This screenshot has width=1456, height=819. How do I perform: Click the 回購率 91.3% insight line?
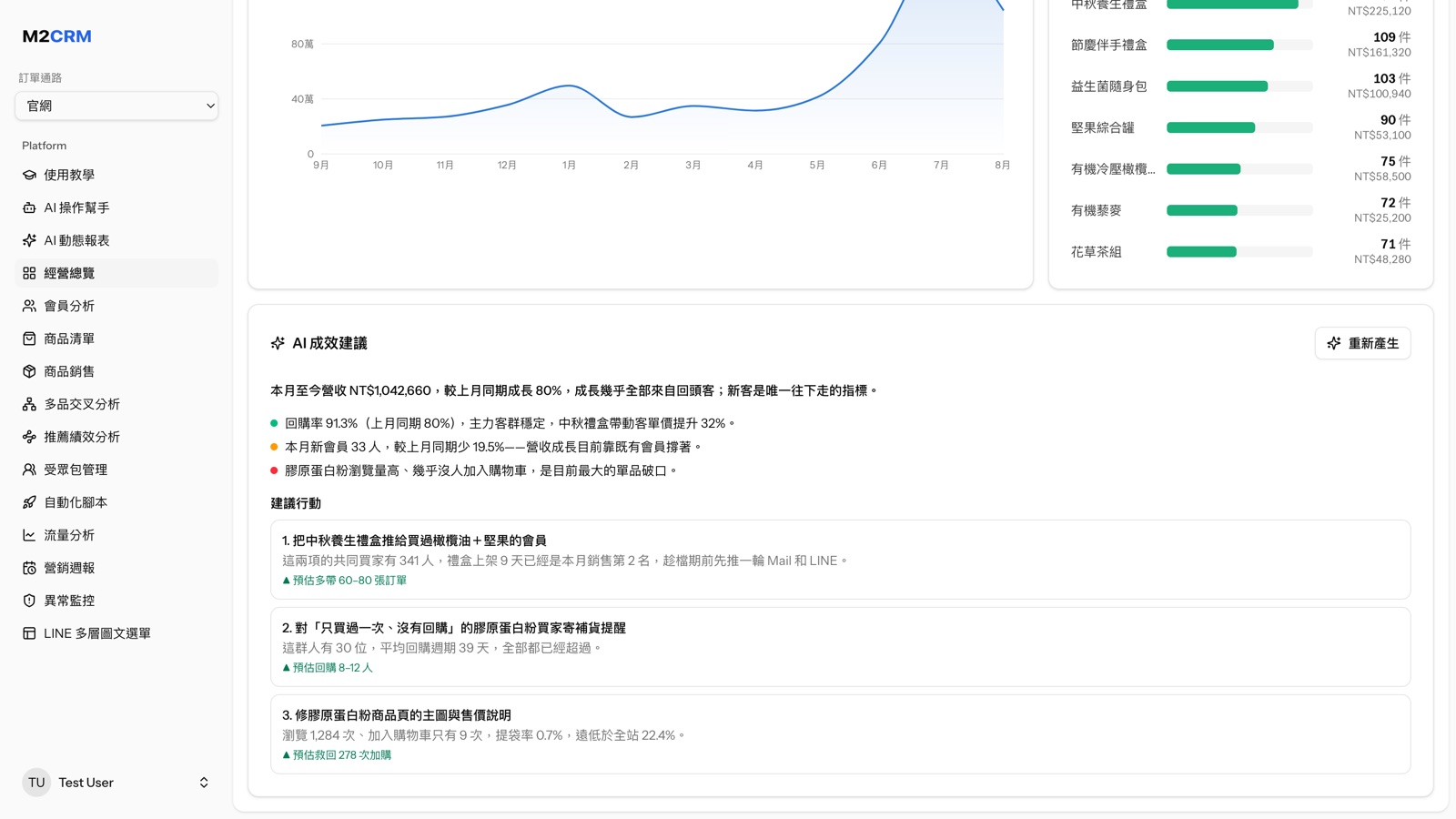502,423
